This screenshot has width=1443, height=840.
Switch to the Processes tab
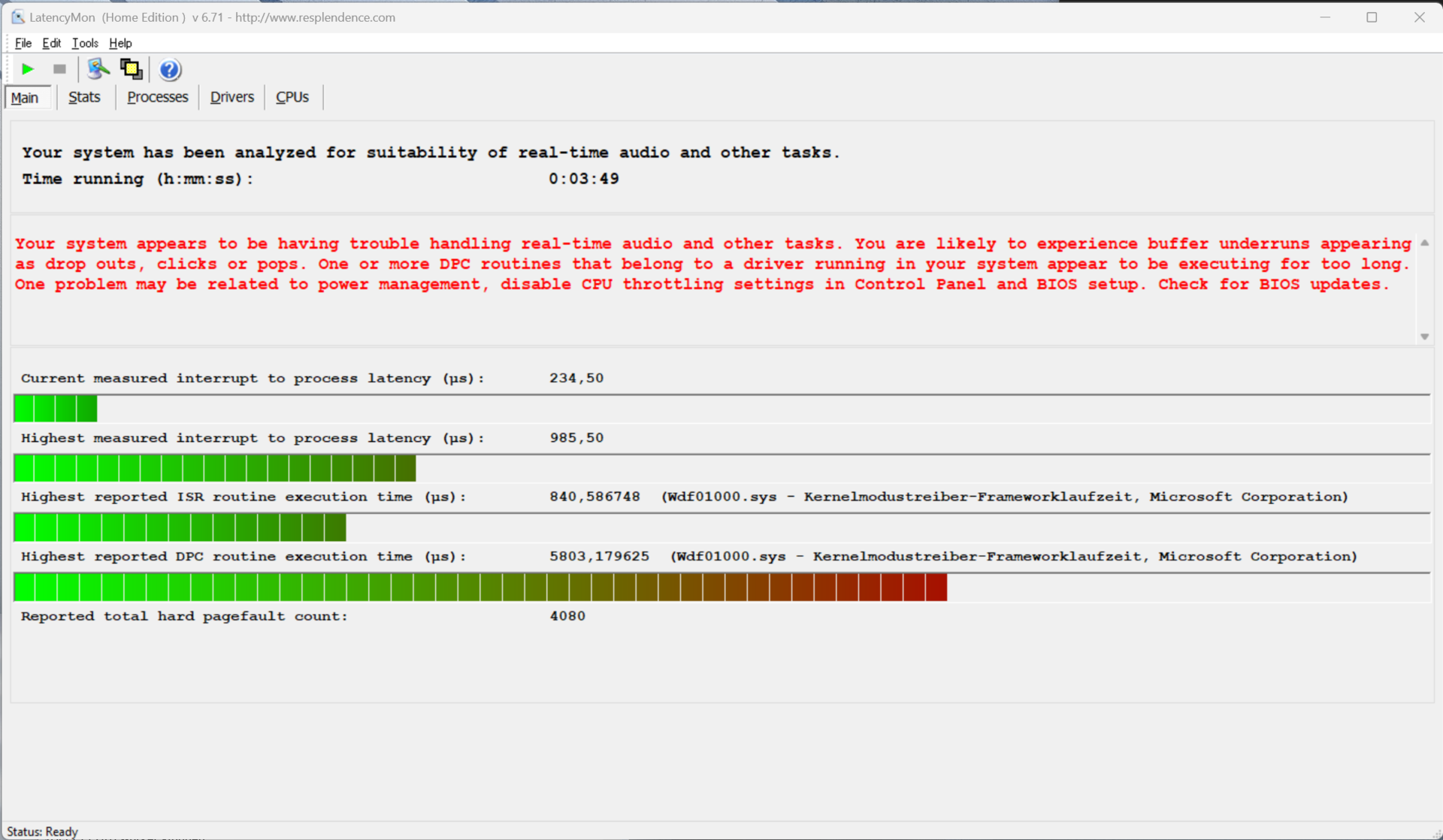[x=157, y=97]
